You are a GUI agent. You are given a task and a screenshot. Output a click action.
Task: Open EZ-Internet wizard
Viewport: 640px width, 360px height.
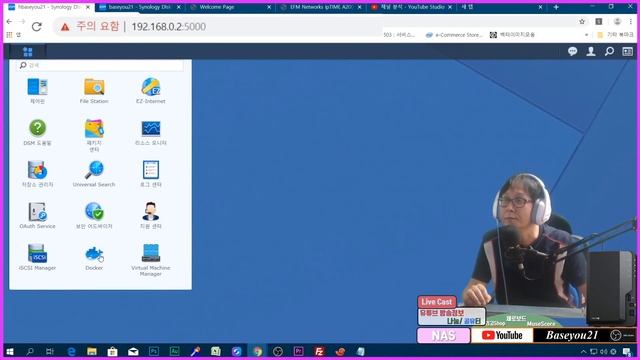pos(151,91)
